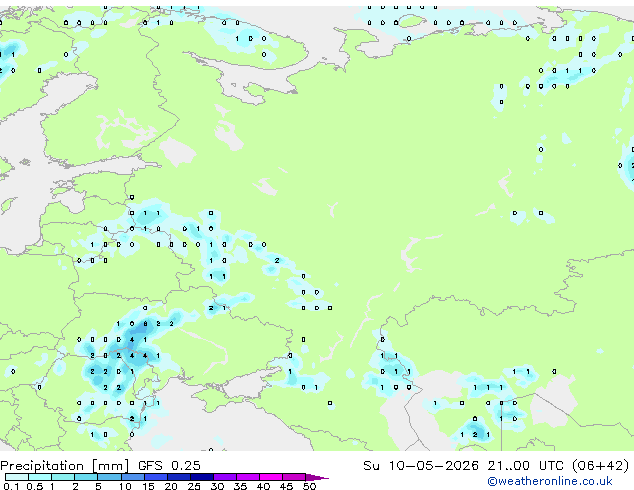The height and width of the screenshot is (490, 634).
Task: Click the '45' legend scale label
Action: point(286,486)
